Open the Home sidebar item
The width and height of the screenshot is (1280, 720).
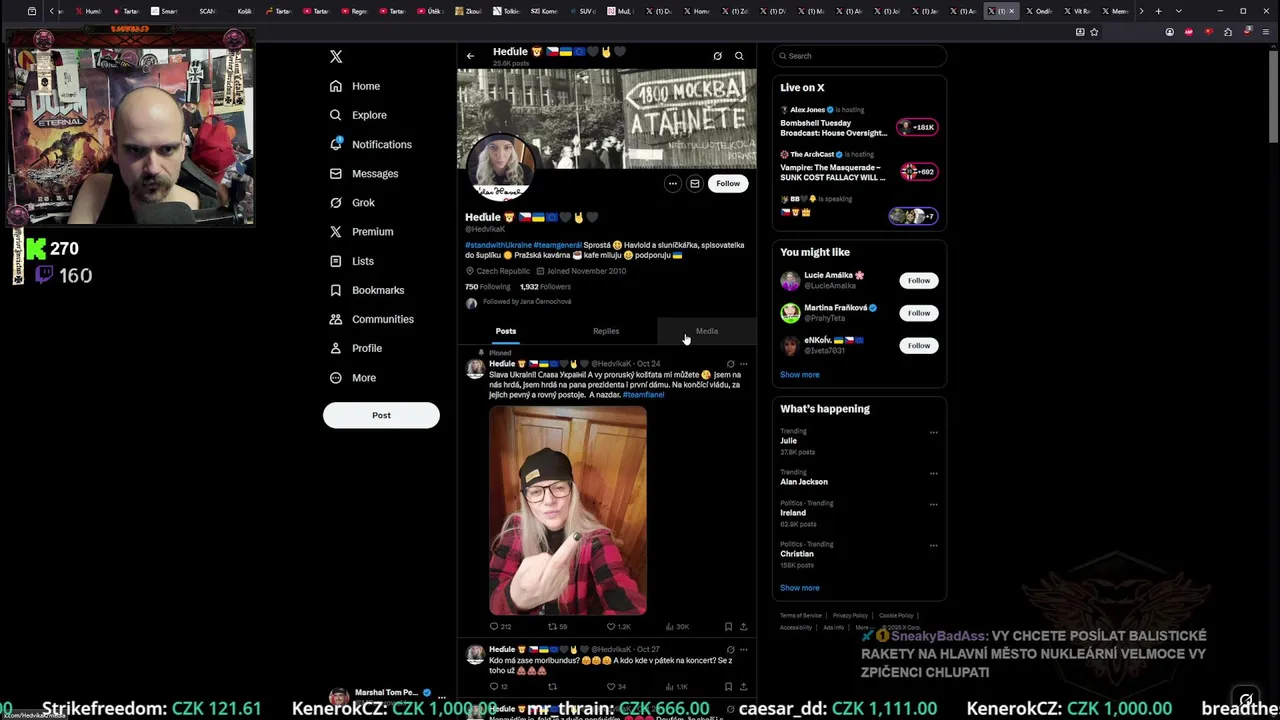[355, 86]
